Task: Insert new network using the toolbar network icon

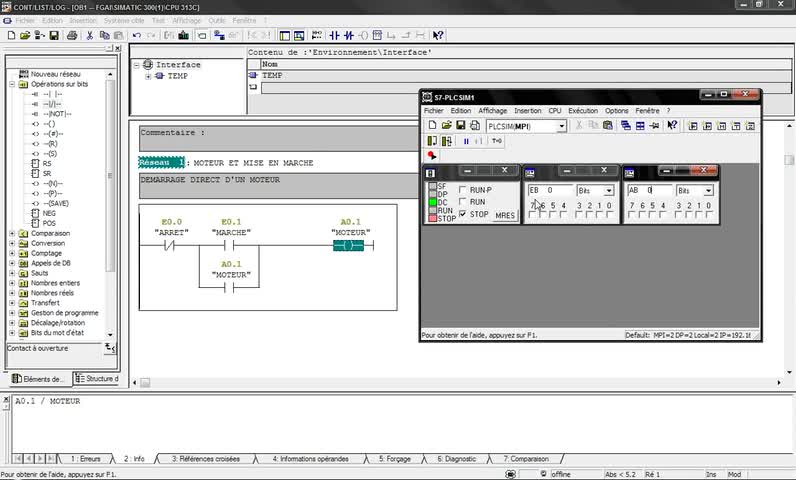Action: [x=317, y=35]
